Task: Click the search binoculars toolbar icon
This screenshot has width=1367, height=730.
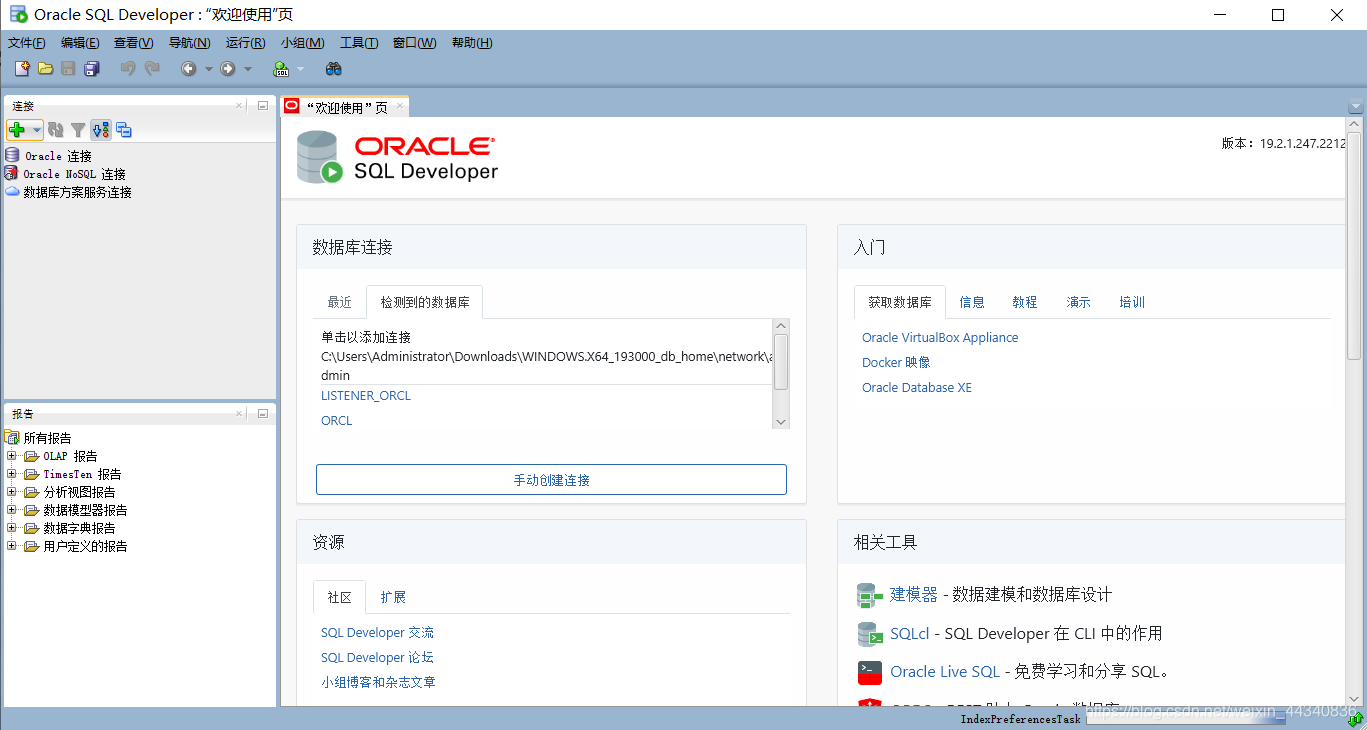Action: (333, 70)
